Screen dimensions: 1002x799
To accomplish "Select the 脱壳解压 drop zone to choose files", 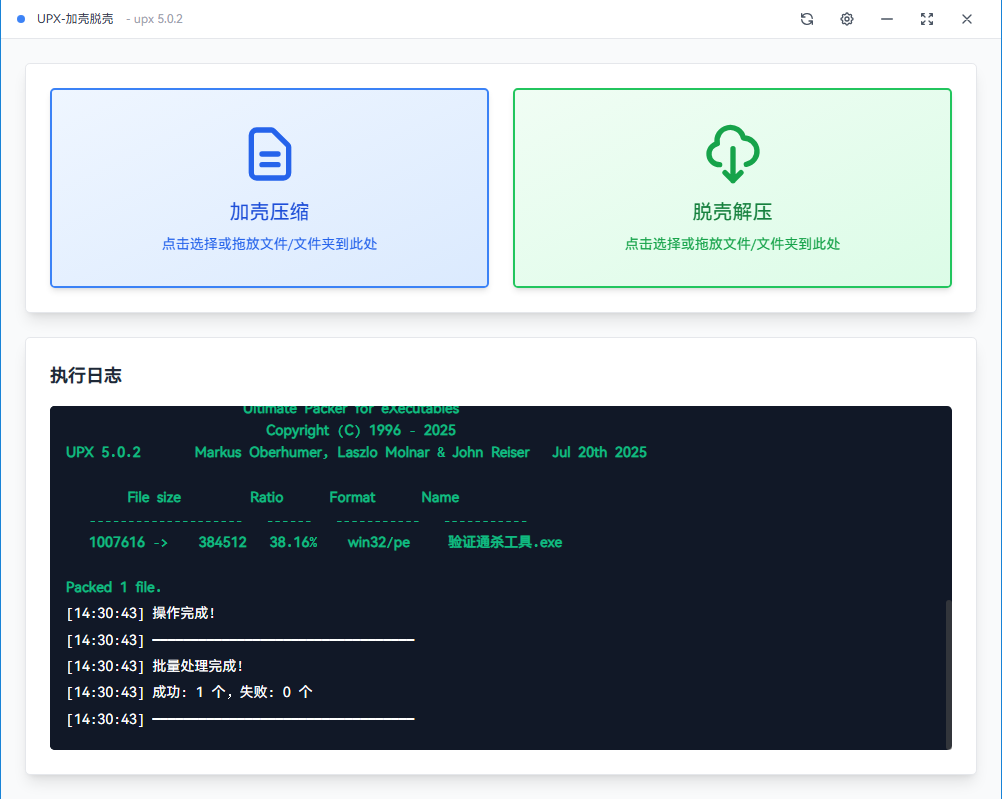I will point(732,187).
